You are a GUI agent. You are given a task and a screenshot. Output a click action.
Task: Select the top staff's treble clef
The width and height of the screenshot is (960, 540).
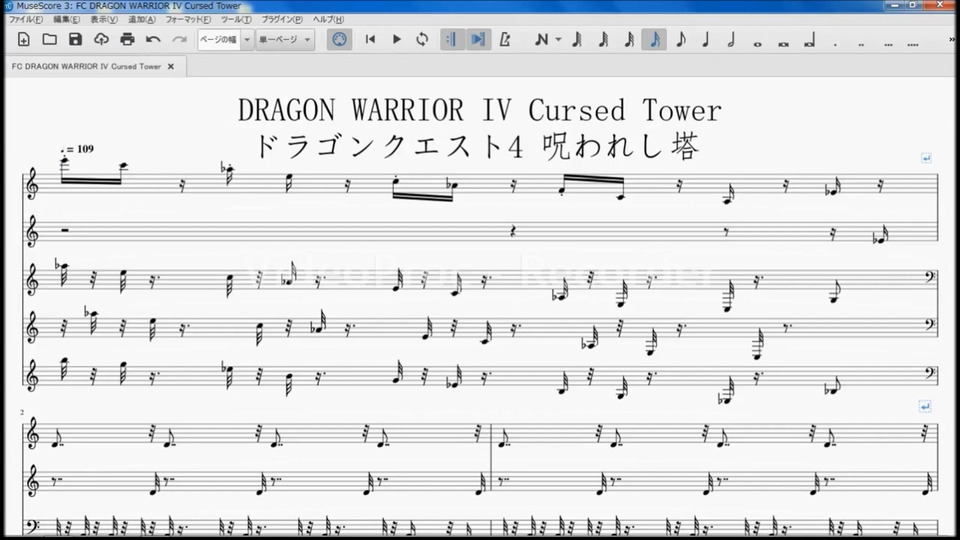(32, 184)
